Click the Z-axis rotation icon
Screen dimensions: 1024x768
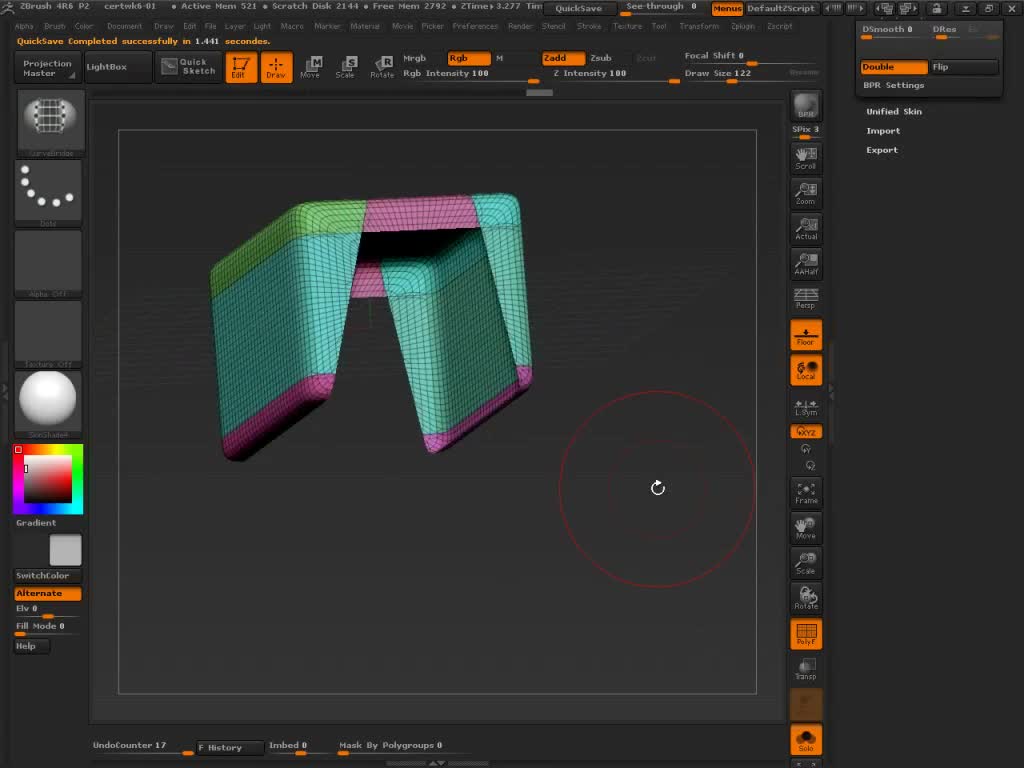[x=810, y=465]
